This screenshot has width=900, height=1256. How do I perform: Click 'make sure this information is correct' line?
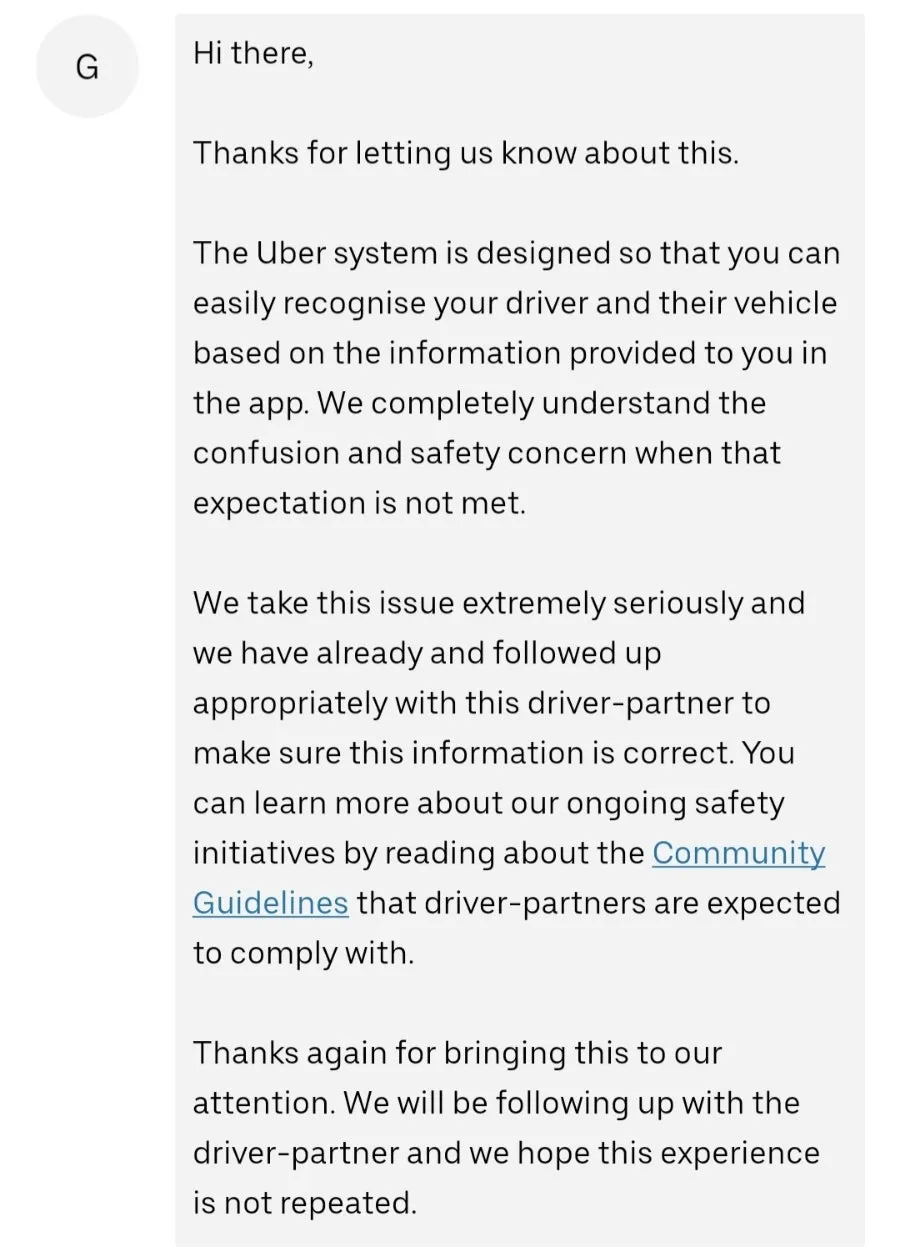[x=494, y=753]
